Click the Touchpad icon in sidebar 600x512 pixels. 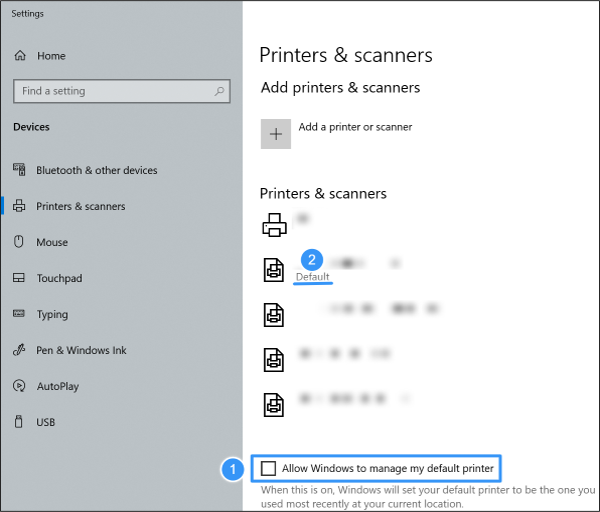coord(18,278)
